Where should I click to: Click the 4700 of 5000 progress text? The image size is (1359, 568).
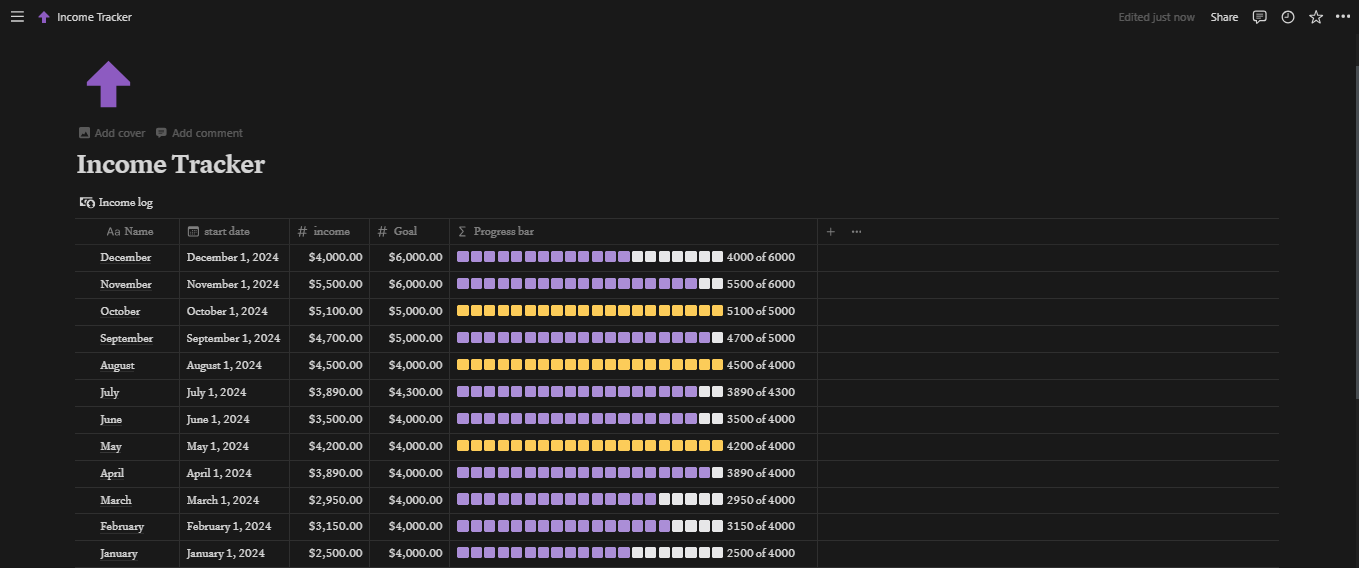[x=761, y=339]
